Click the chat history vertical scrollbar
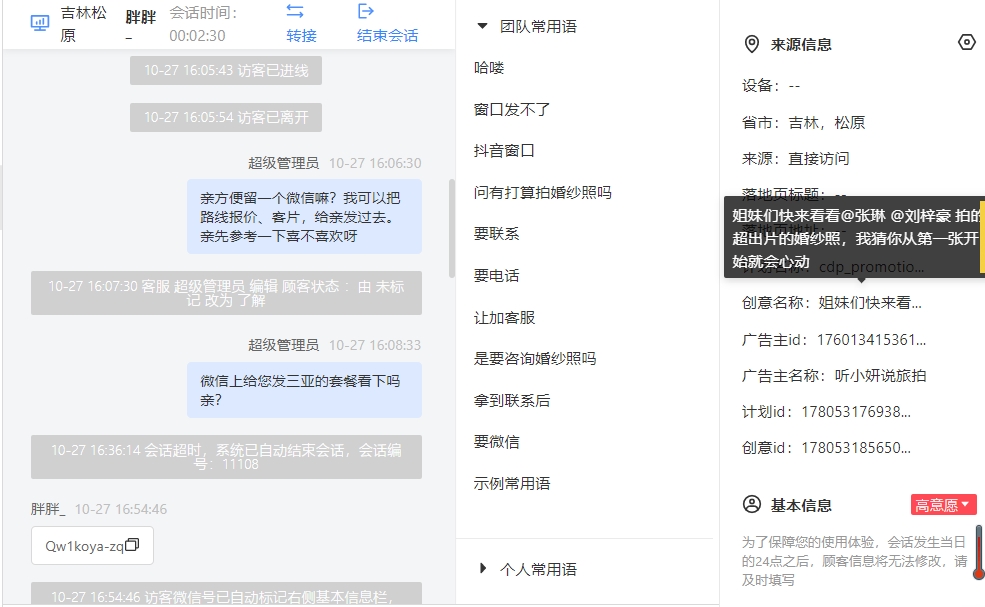985x607 pixels. (x=451, y=229)
